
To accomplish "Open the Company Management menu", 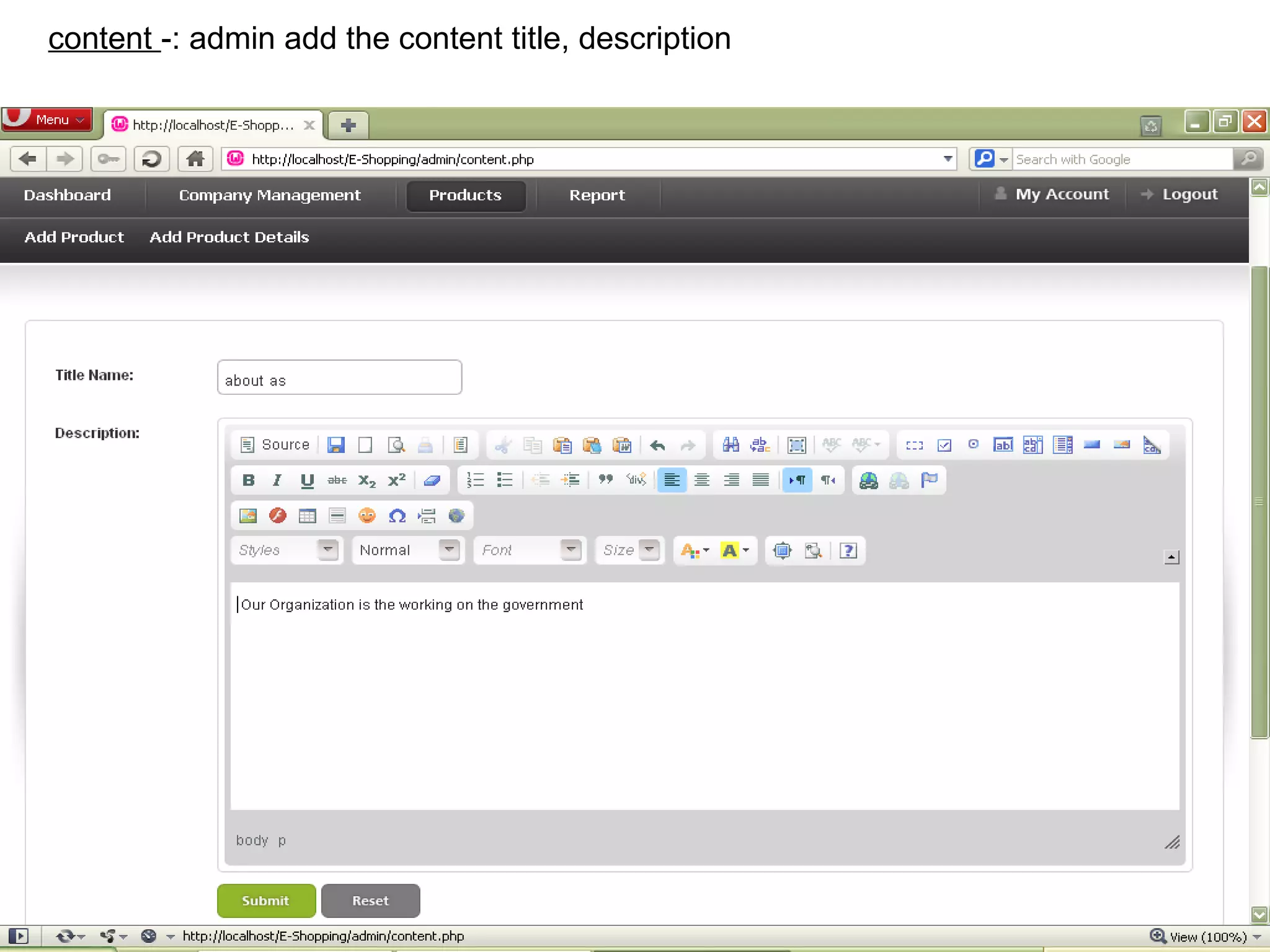I will click(269, 195).
